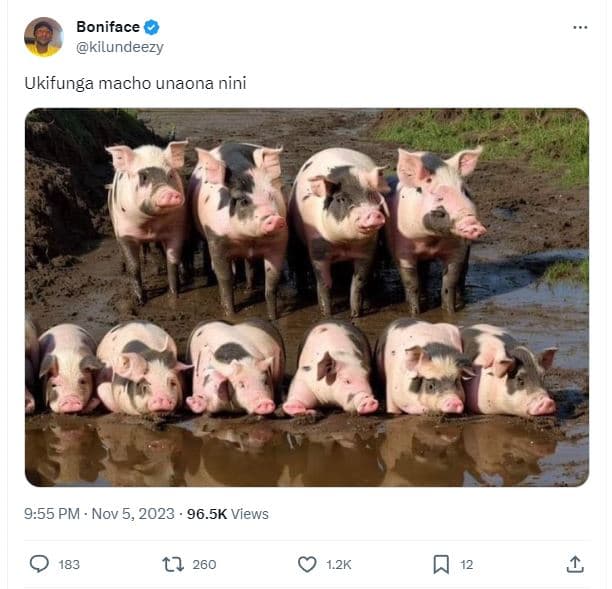Open the tweet's more options menu
Image resolution: width=612 pixels, height=589 pixels.
(x=580, y=27)
